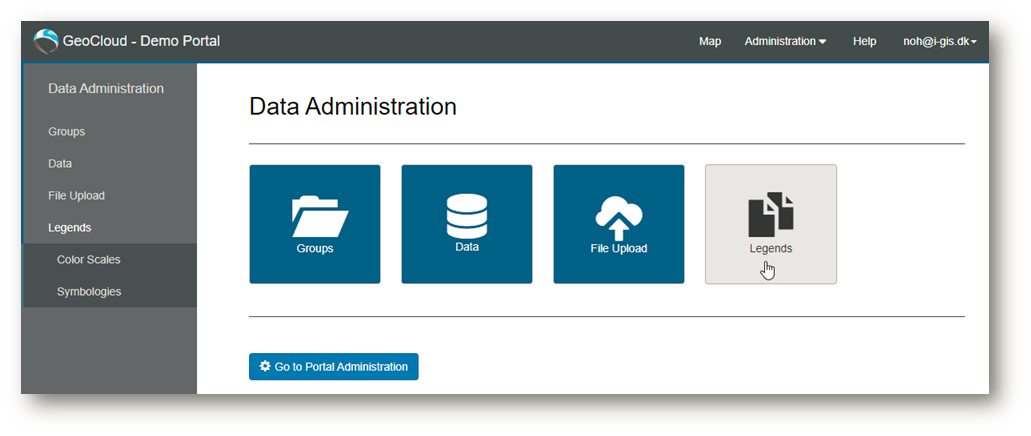The width and height of the screenshot is (1031, 436).
Task: Select Groups in the left sidebar
Action: click(x=66, y=132)
